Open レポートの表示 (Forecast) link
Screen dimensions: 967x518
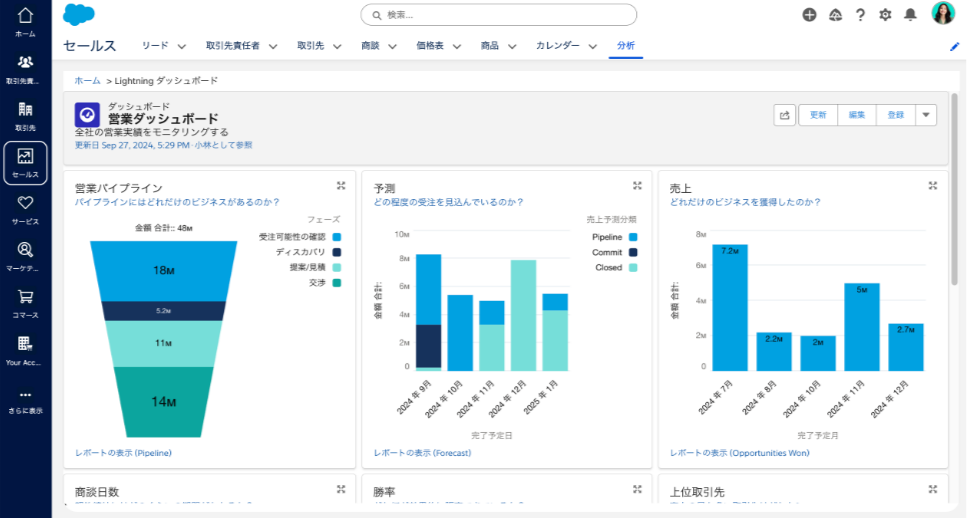pyautogui.click(x=422, y=453)
